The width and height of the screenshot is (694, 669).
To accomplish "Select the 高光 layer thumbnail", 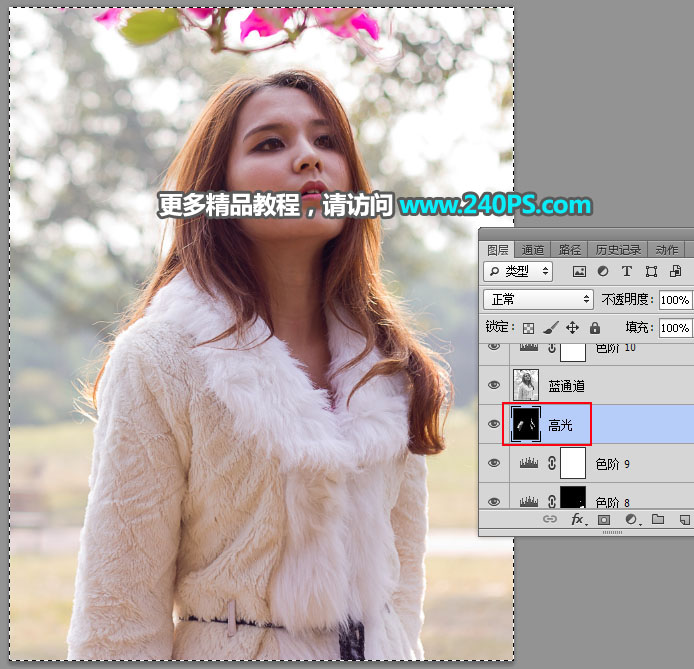I will (x=525, y=425).
